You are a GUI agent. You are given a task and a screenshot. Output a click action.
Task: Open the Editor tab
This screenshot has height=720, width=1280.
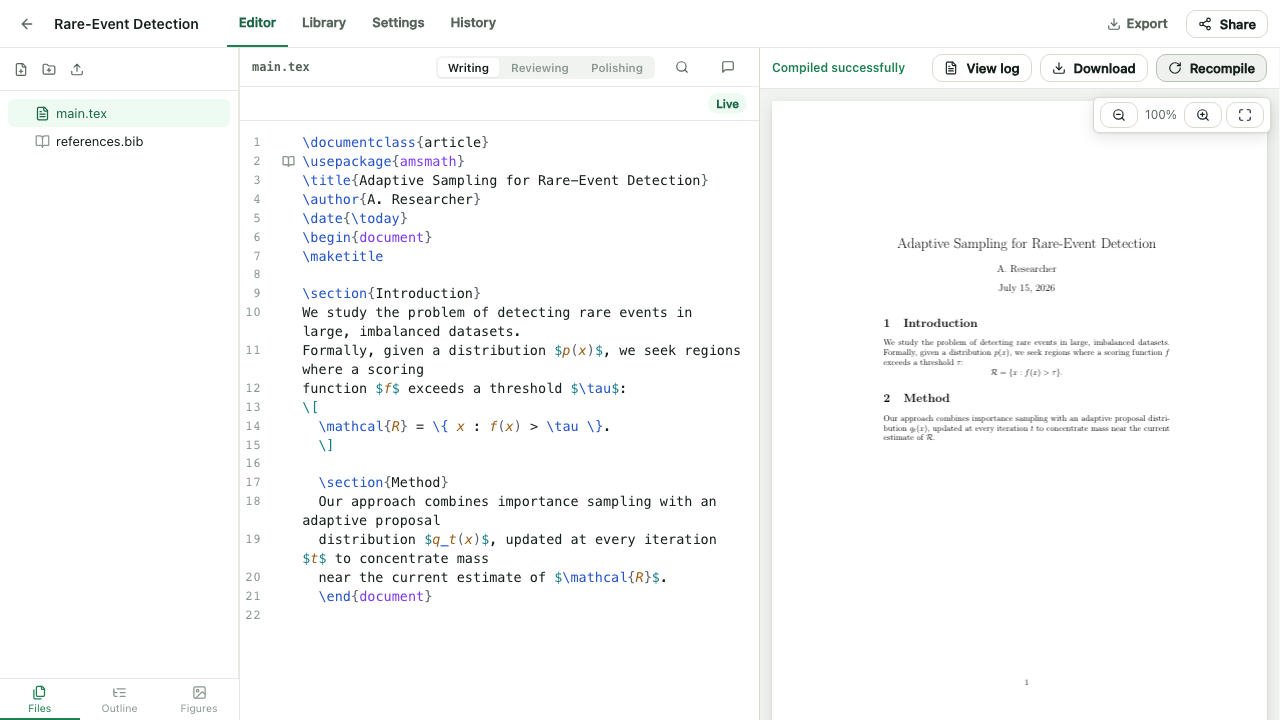point(257,23)
